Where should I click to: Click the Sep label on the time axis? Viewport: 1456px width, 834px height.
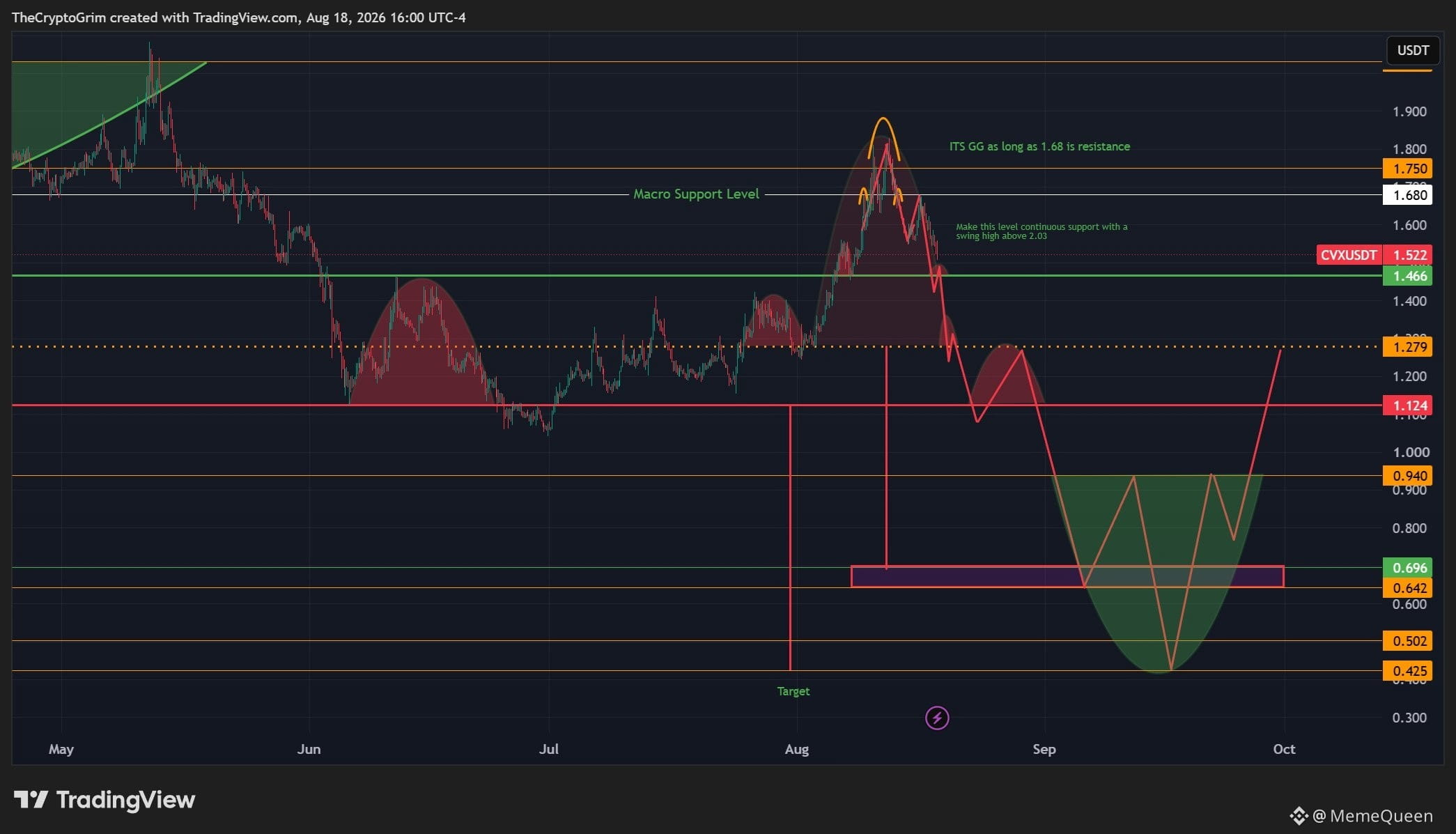coord(1044,750)
